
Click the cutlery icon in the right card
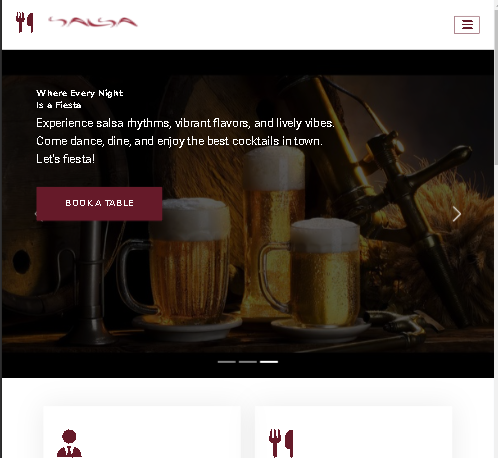coord(281,443)
